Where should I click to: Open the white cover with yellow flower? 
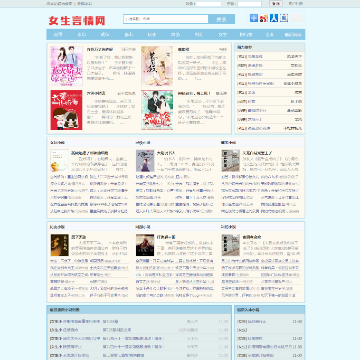[59, 161]
